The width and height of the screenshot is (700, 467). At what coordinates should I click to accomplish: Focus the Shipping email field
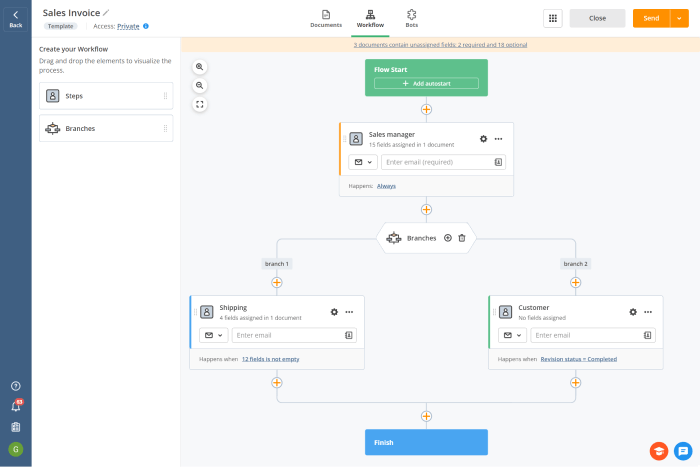294,335
